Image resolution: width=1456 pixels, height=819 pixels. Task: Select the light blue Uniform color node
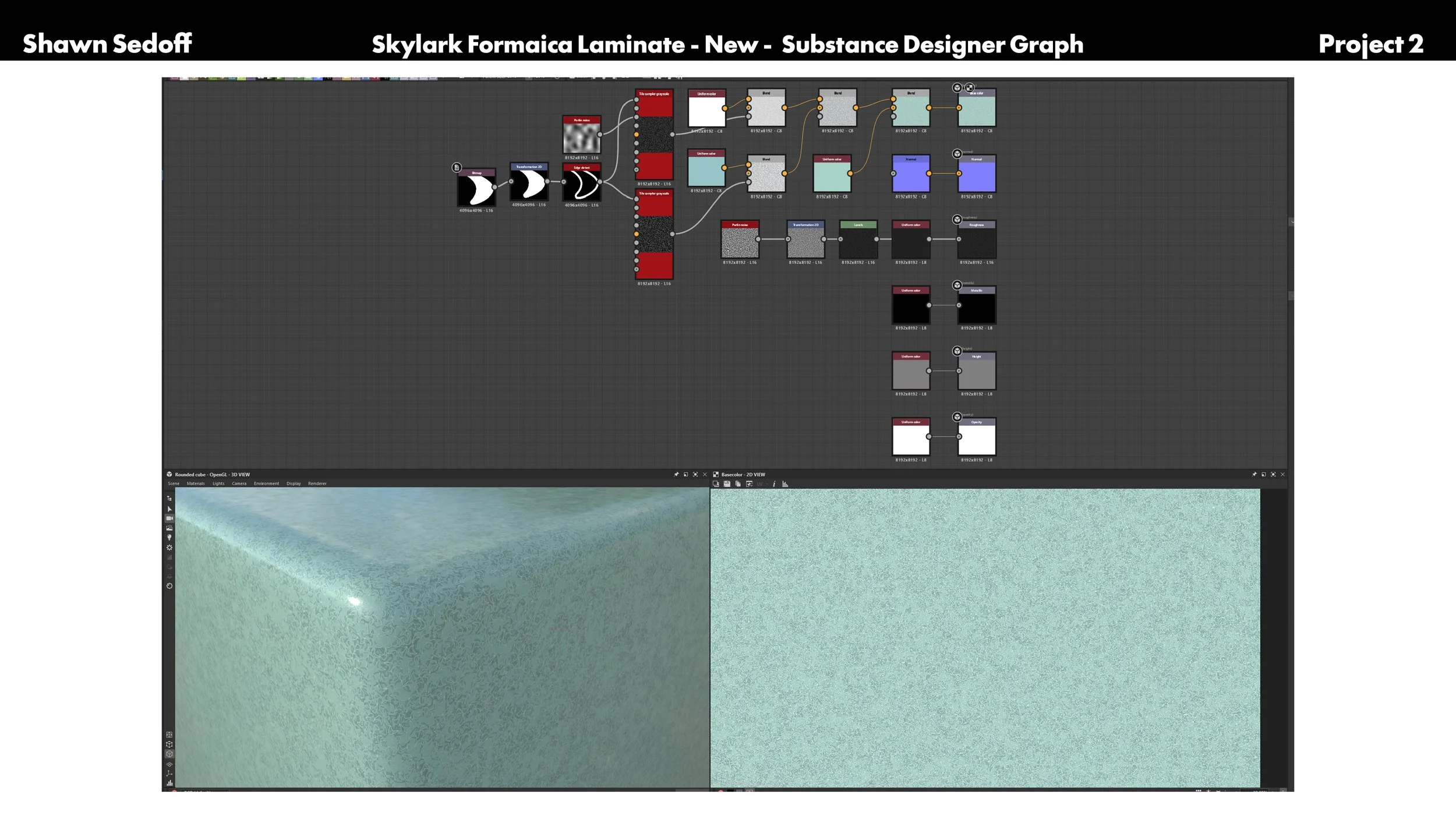click(x=706, y=168)
